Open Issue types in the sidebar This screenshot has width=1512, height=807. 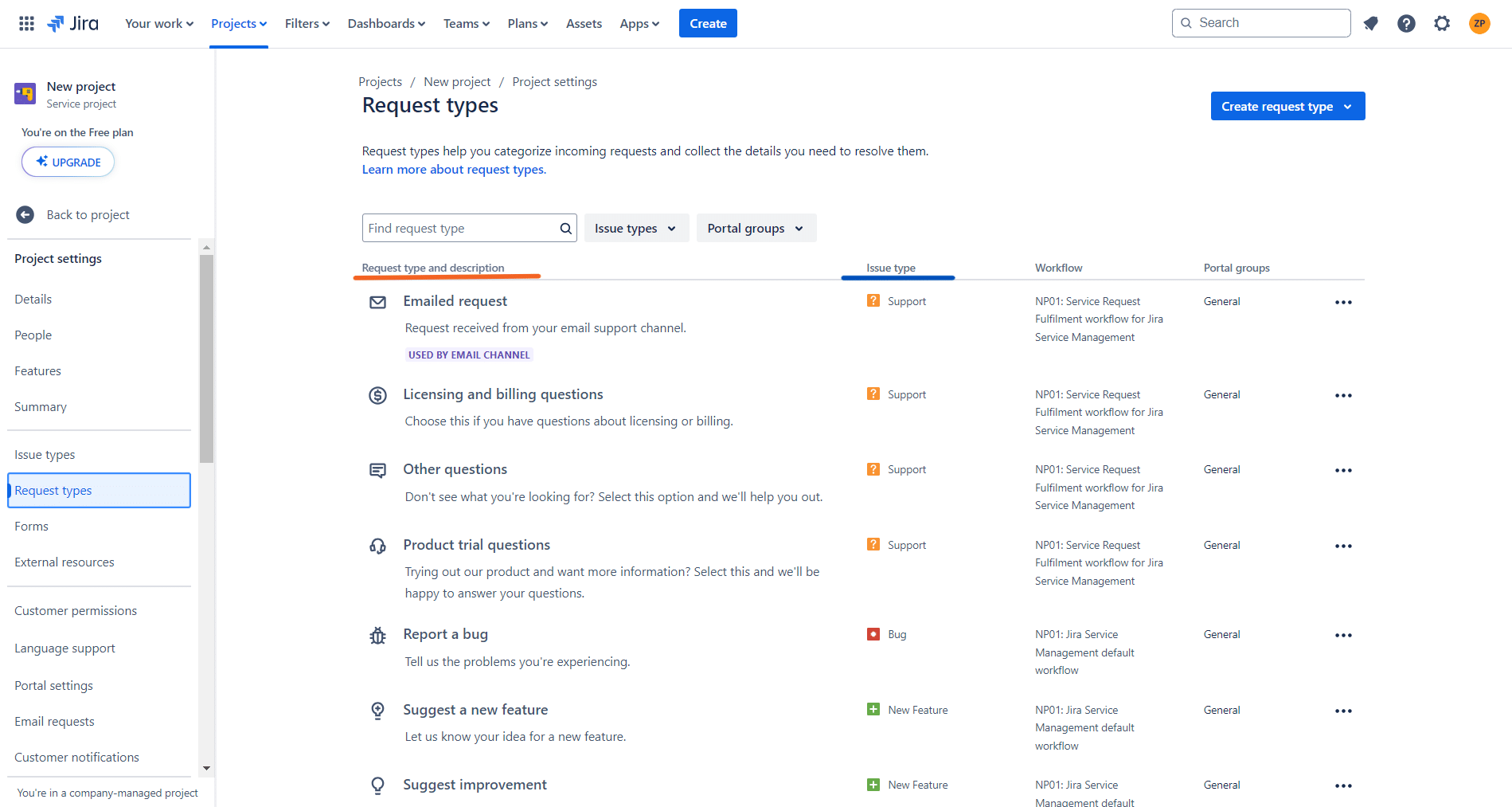click(x=45, y=455)
